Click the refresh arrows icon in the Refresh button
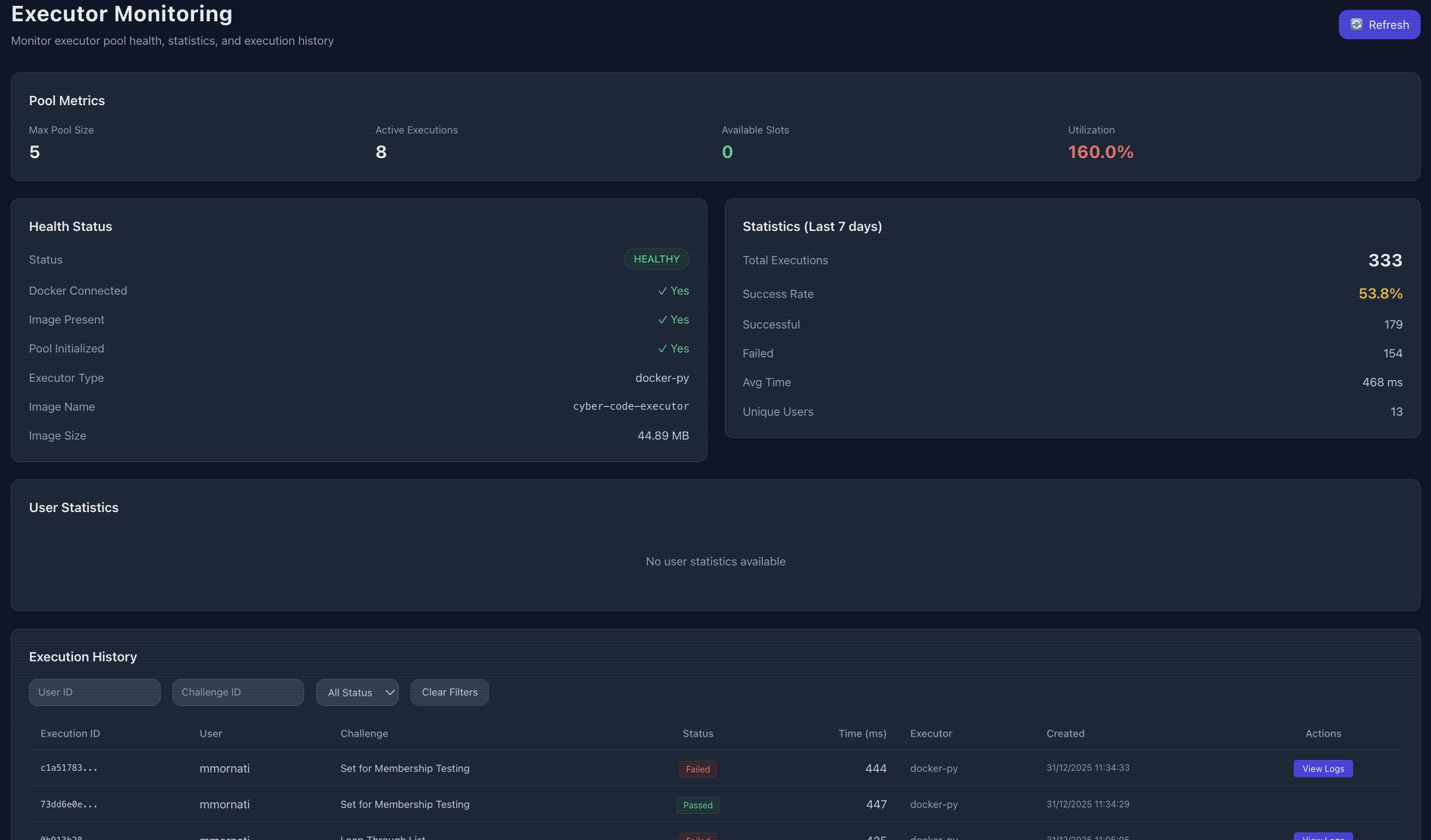This screenshot has width=1431, height=840. point(1356,25)
